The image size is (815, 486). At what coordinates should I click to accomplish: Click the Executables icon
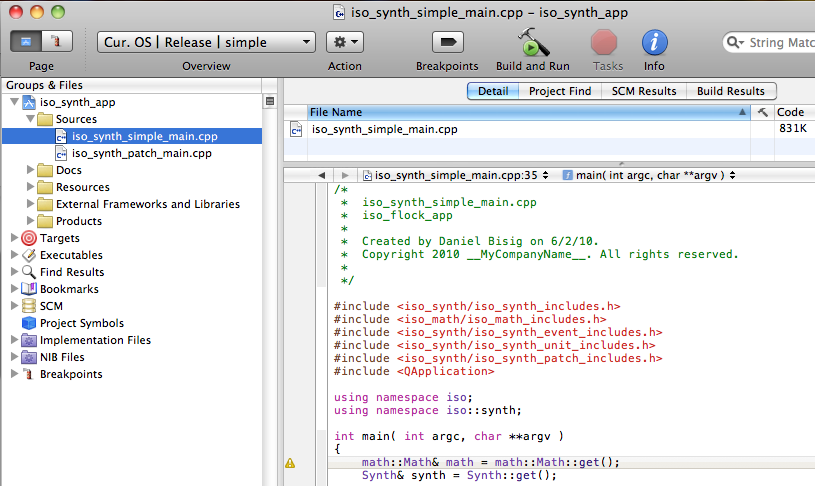(29, 255)
